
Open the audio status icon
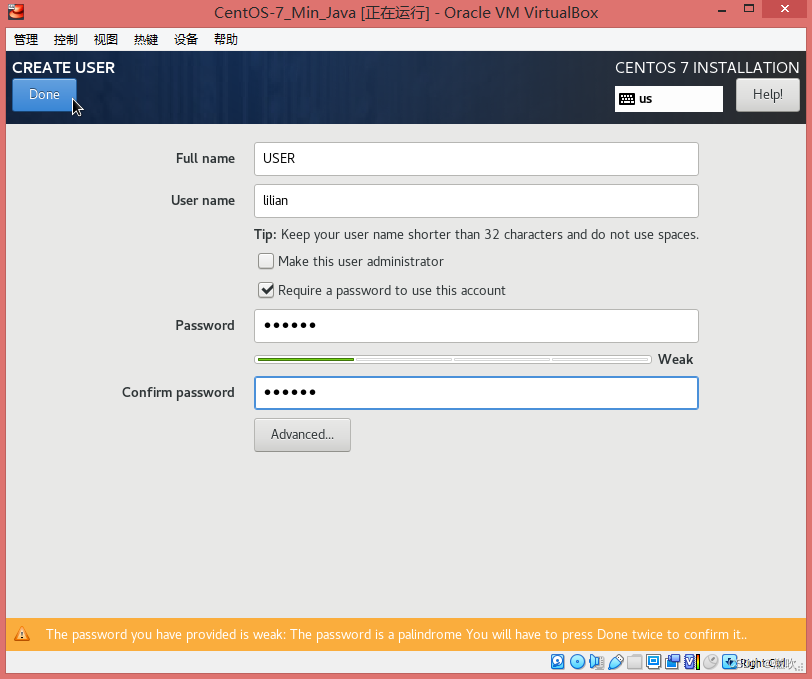pyautogui.click(x=597, y=661)
